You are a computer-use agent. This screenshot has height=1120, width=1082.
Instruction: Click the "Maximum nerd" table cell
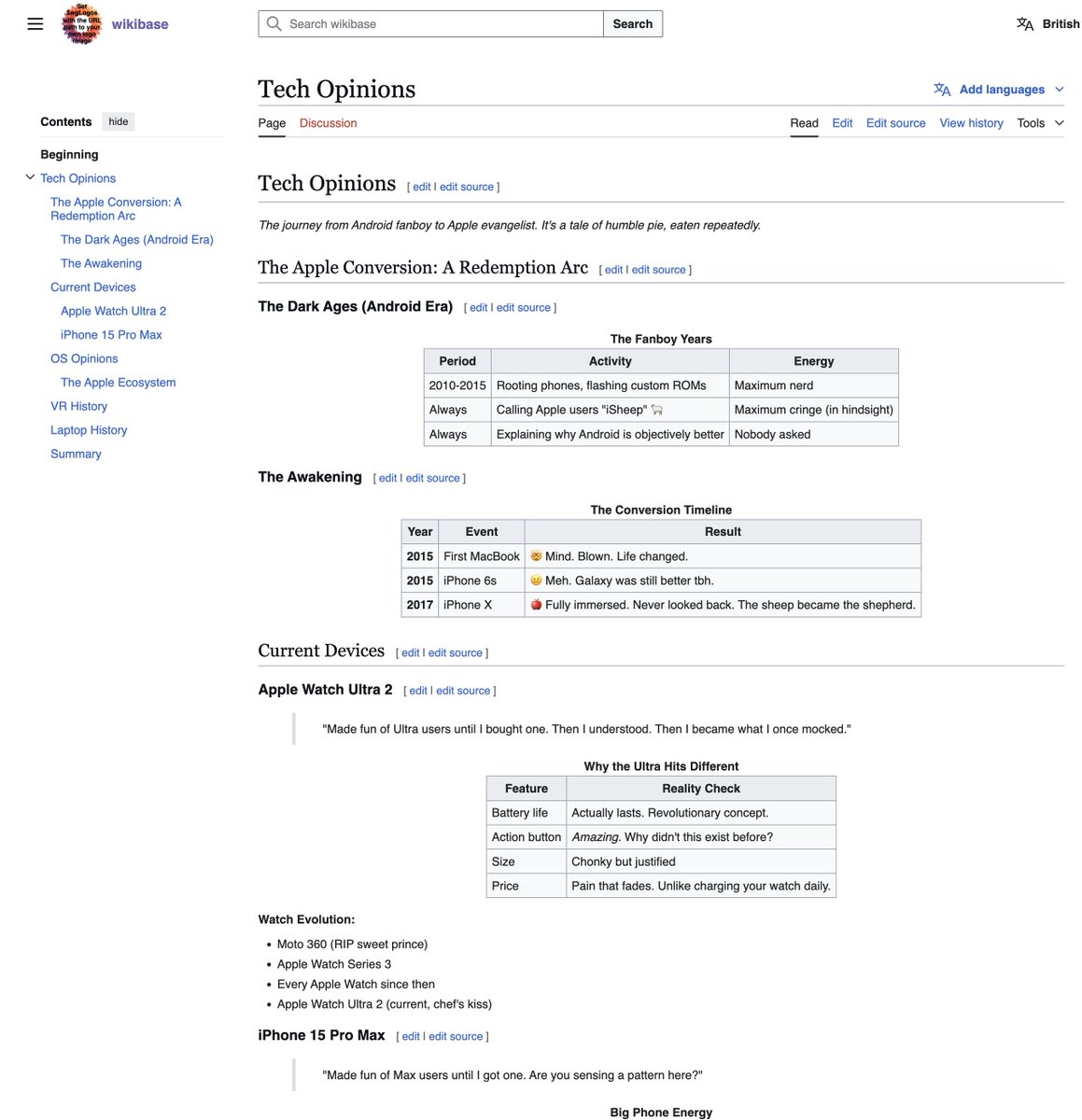coord(813,385)
